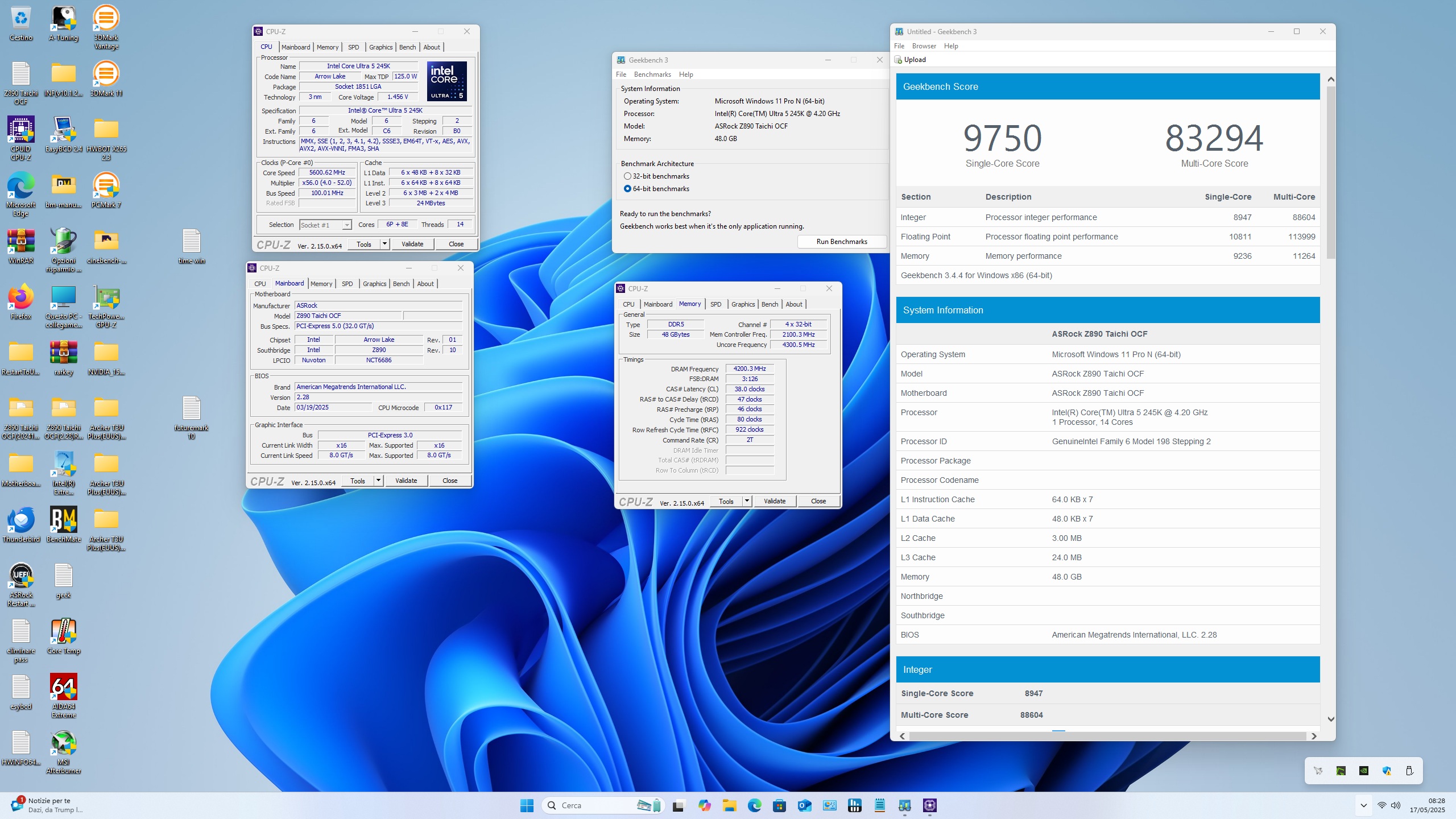The height and width of the screenshot is (819, 1456).
Task: Open the Graphics tab in CPU-Z Mainboard window
Action: tap(374, 284)
